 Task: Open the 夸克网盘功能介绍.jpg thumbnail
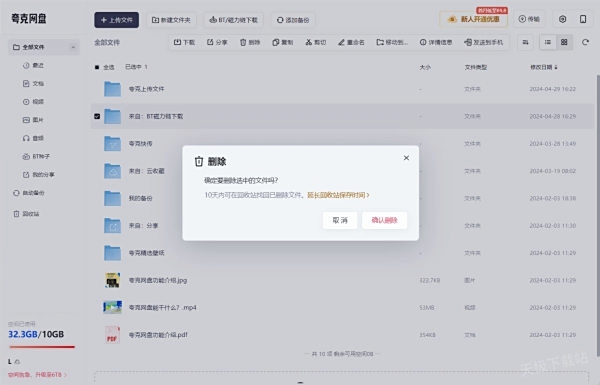pyautogui.click(x=112, y=281)
